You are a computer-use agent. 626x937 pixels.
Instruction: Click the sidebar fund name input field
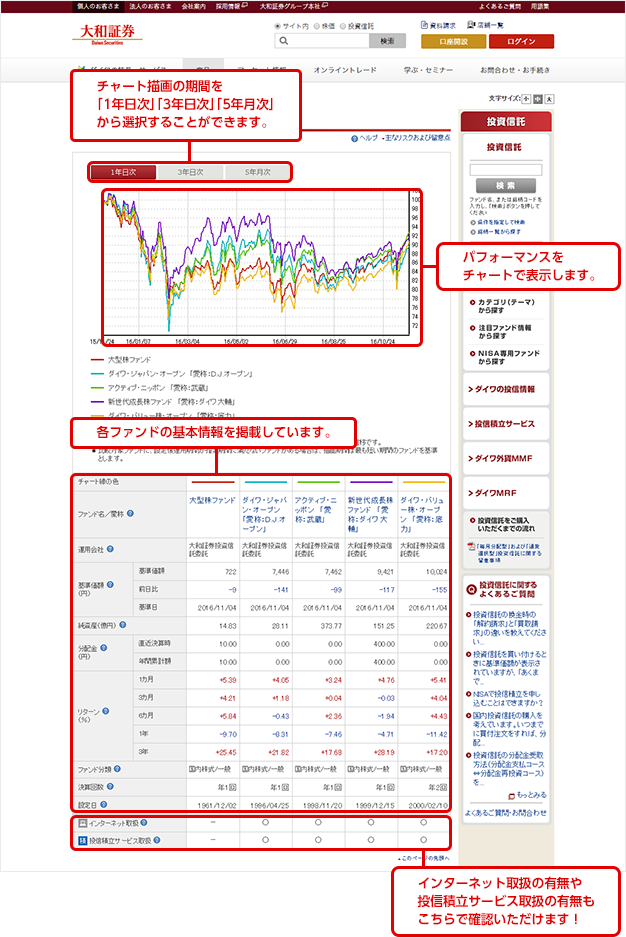[506, 170]
